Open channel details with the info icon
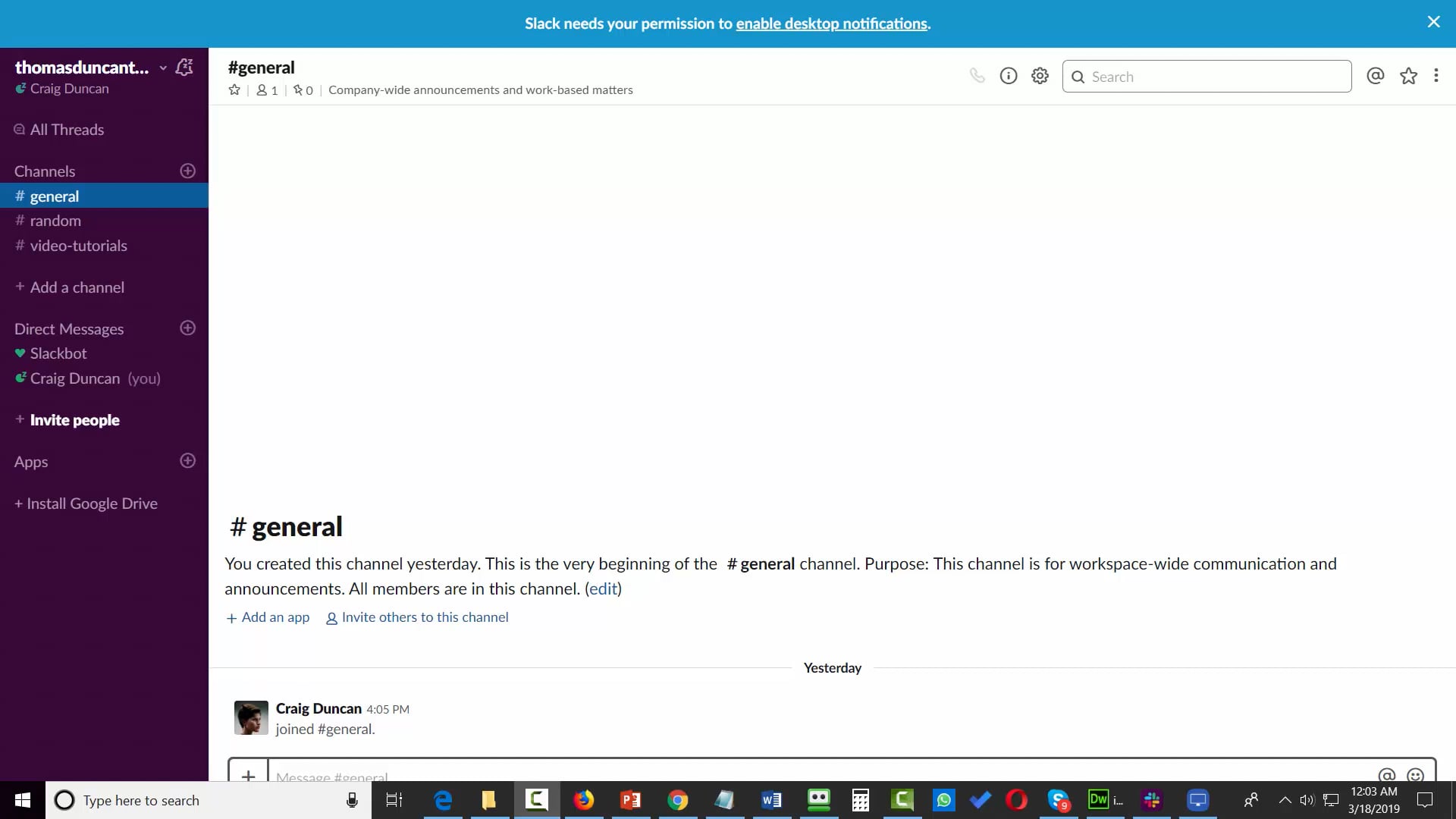The width and height of the screenshot is (1456, 819). coord(1009,76)
